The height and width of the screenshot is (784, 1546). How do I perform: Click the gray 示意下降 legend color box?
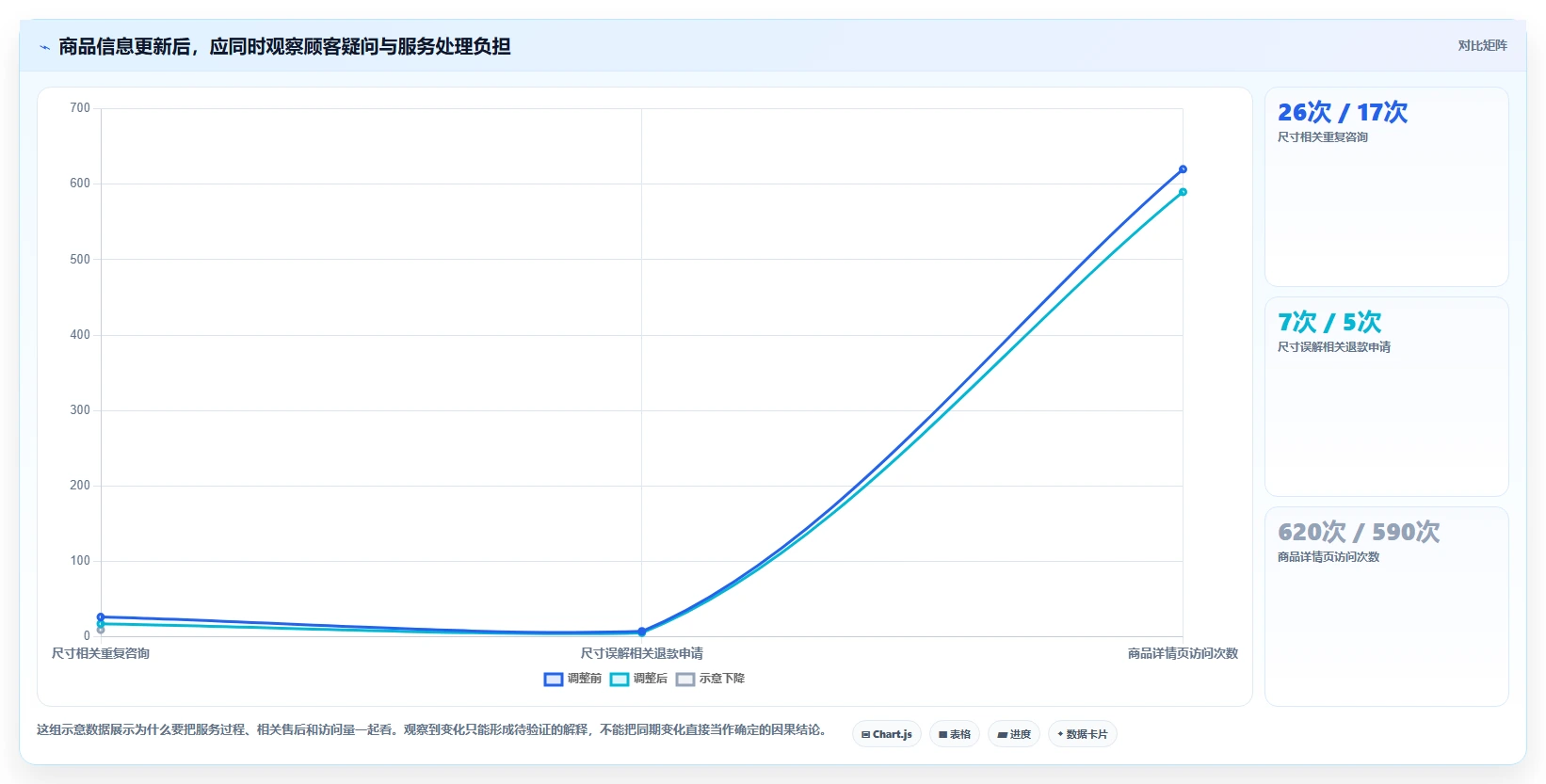685,680
